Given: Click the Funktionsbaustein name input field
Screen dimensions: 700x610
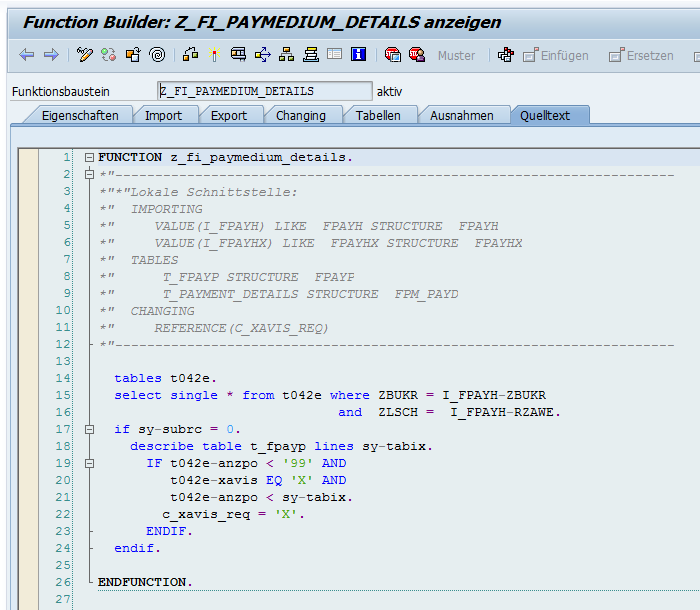Looking at the screenshot, I should click(264, 91).
